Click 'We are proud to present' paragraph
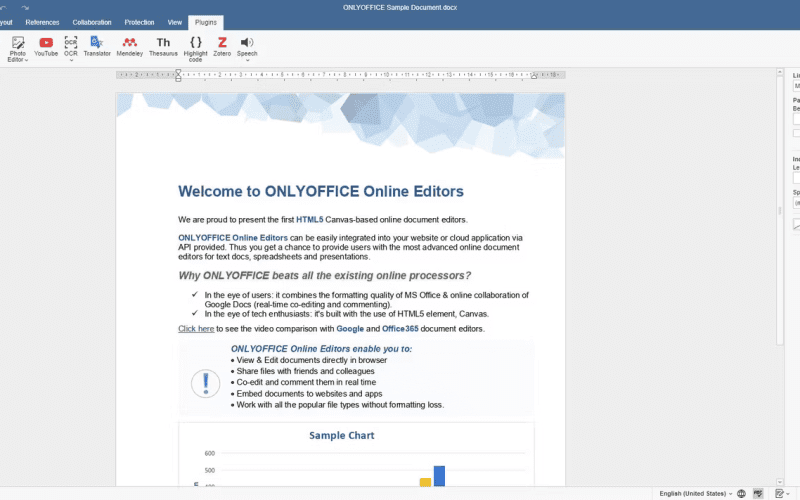Screen dimensions: 800x500 [x=323, y=219]
